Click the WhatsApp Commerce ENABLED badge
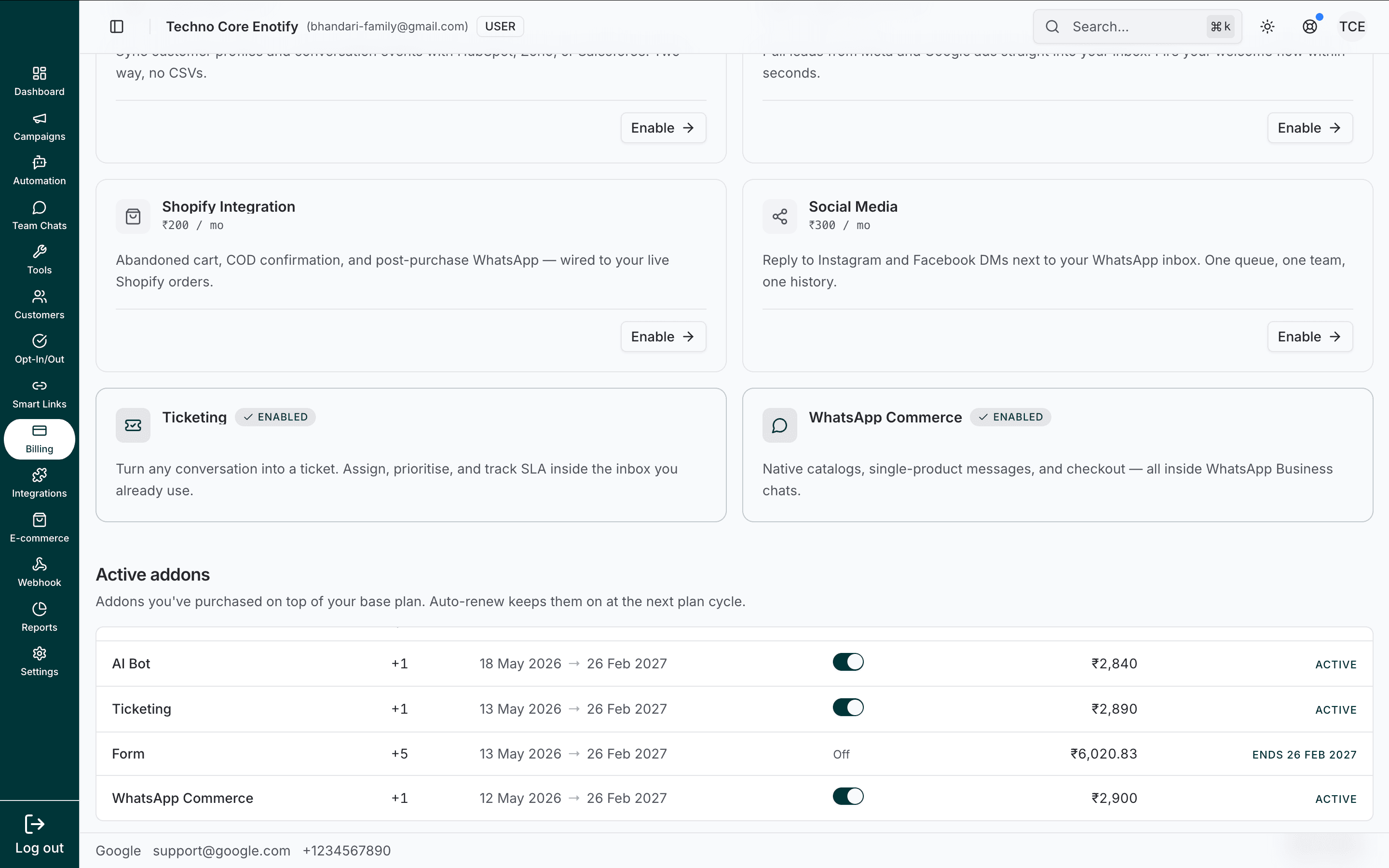The width and height of the screenshot is (1389, 868). coord(1010,417)
